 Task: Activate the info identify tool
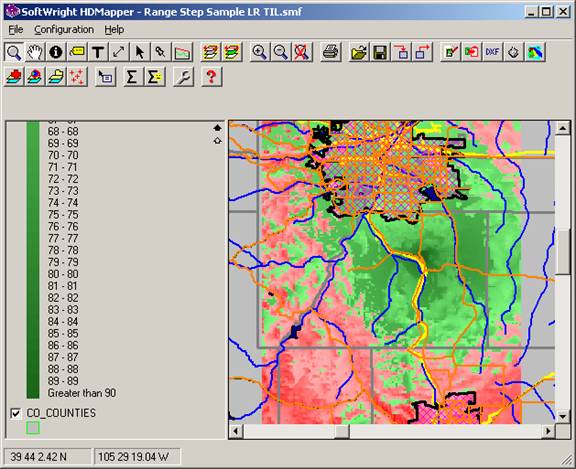56,52
